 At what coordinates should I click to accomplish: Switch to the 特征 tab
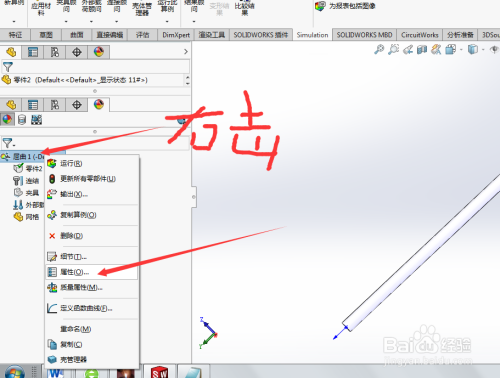(15, 35)
